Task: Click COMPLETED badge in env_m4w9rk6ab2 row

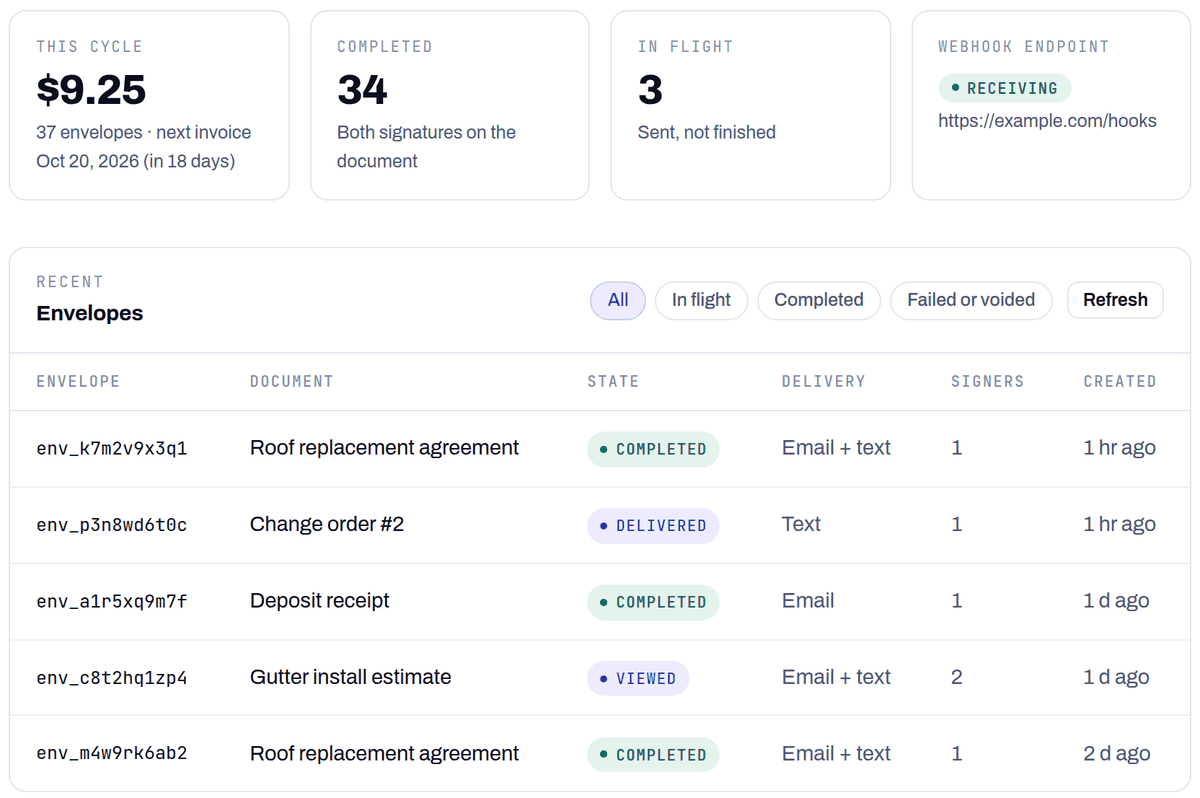Action: click(x=653, y=755)
